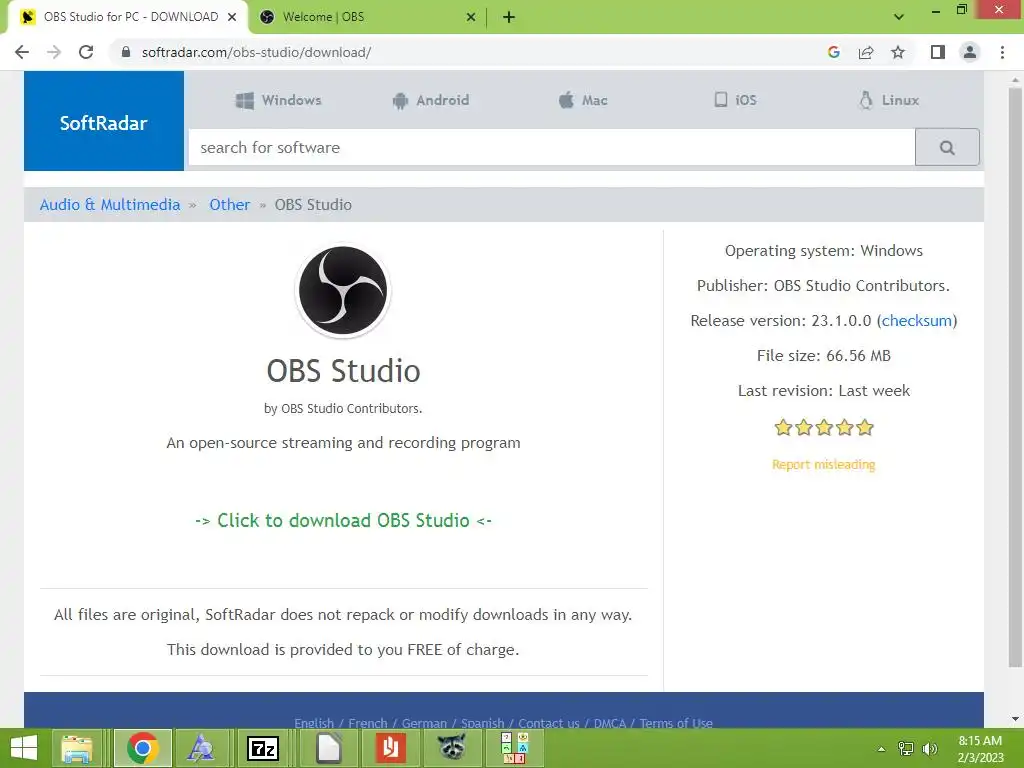Open the blank document taskbar icon
Screen dimensions: 1024x768
(x=328, y=748)
